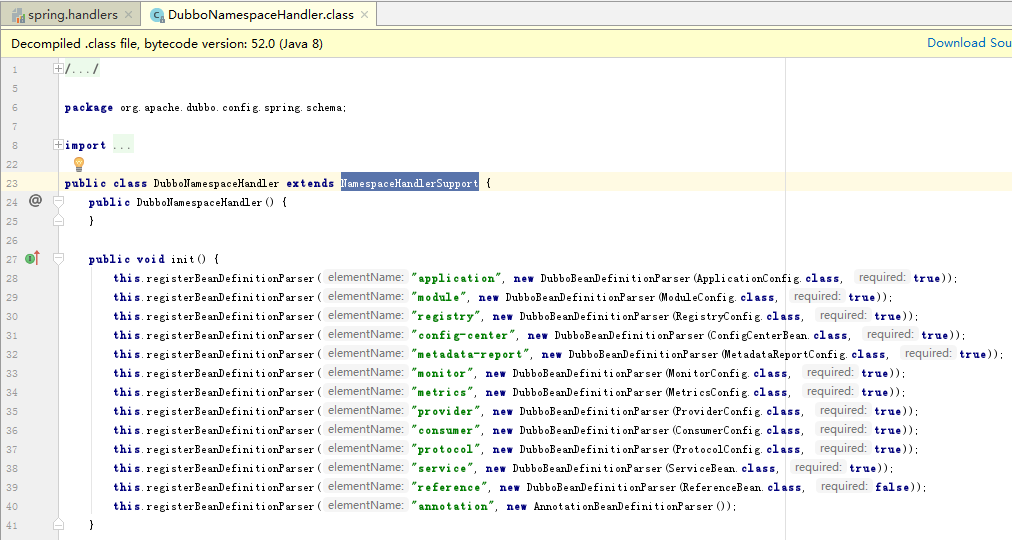The height and width of the screenshot is (540, 1012).
Task: Click MetadataReportConfig.class on line 32
Action: click(805, 354)
